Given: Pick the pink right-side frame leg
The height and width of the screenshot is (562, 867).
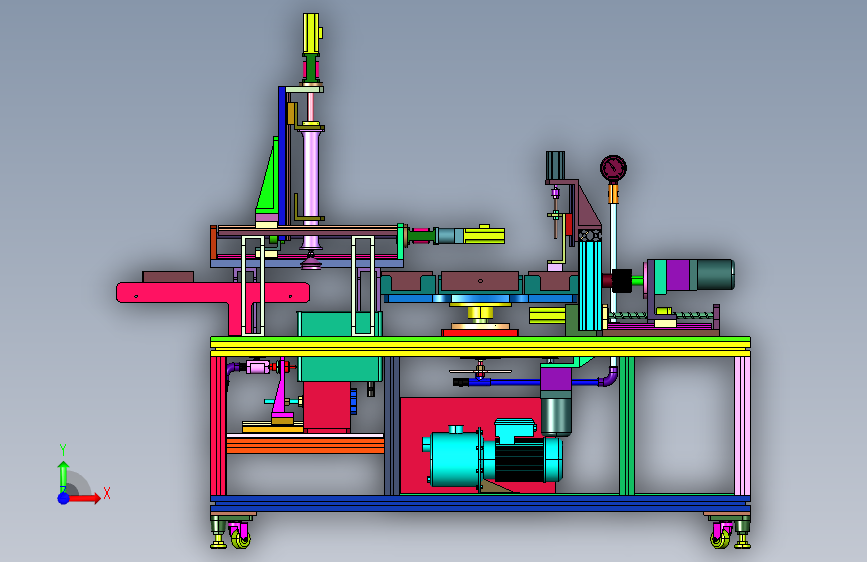Looking at the screenshot, I should pyautogui.click(x=742, y=426).
